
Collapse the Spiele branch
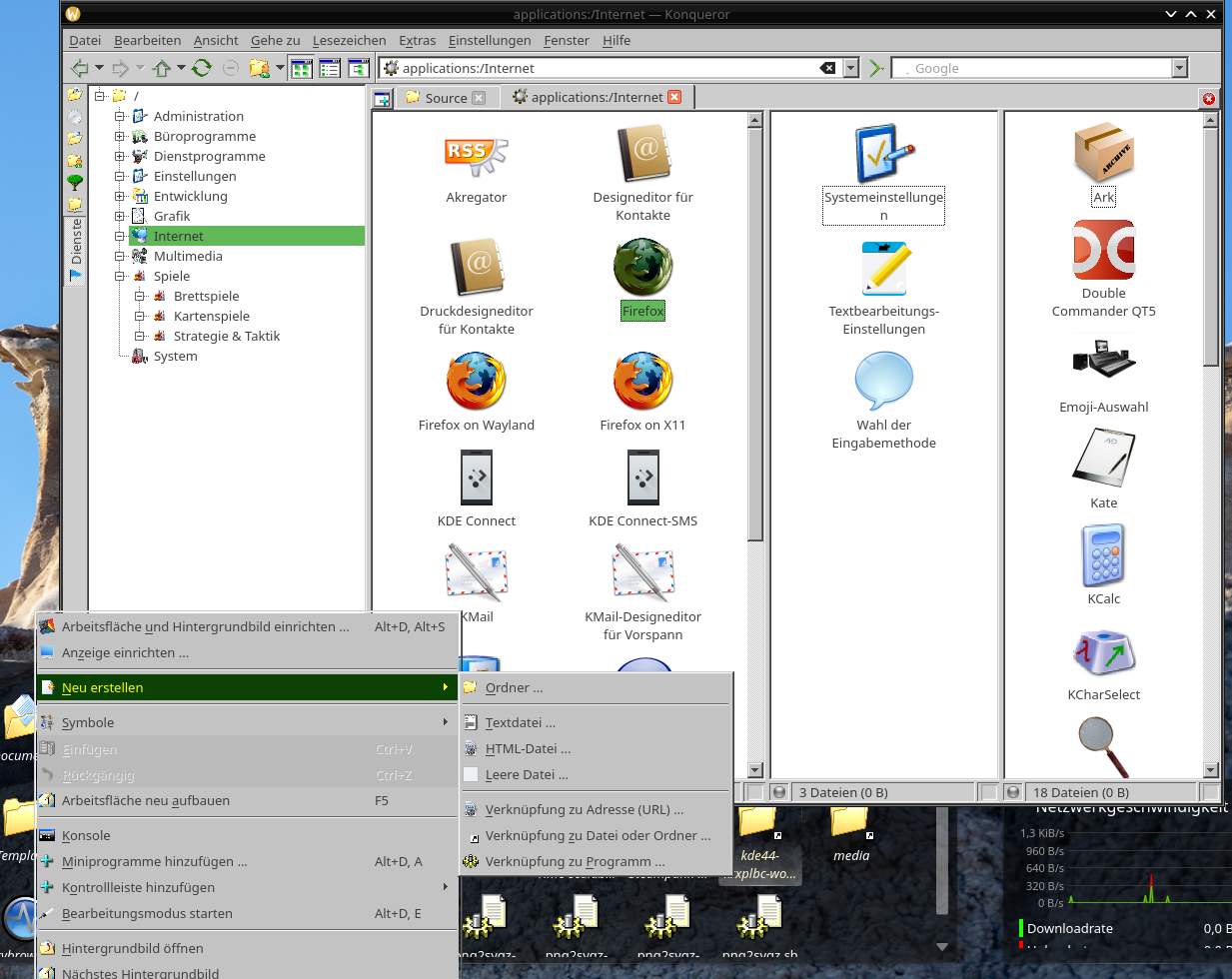pos(121,276)
